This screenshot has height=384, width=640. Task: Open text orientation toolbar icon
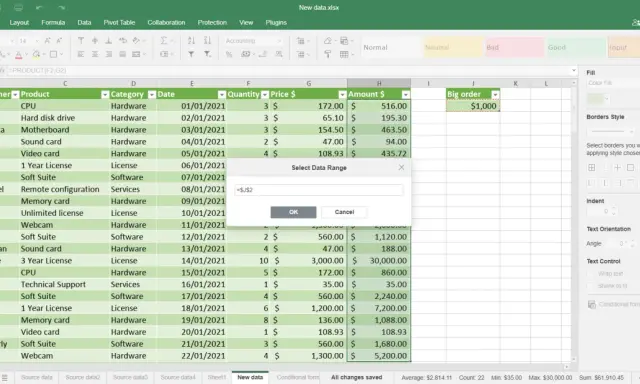137,40
